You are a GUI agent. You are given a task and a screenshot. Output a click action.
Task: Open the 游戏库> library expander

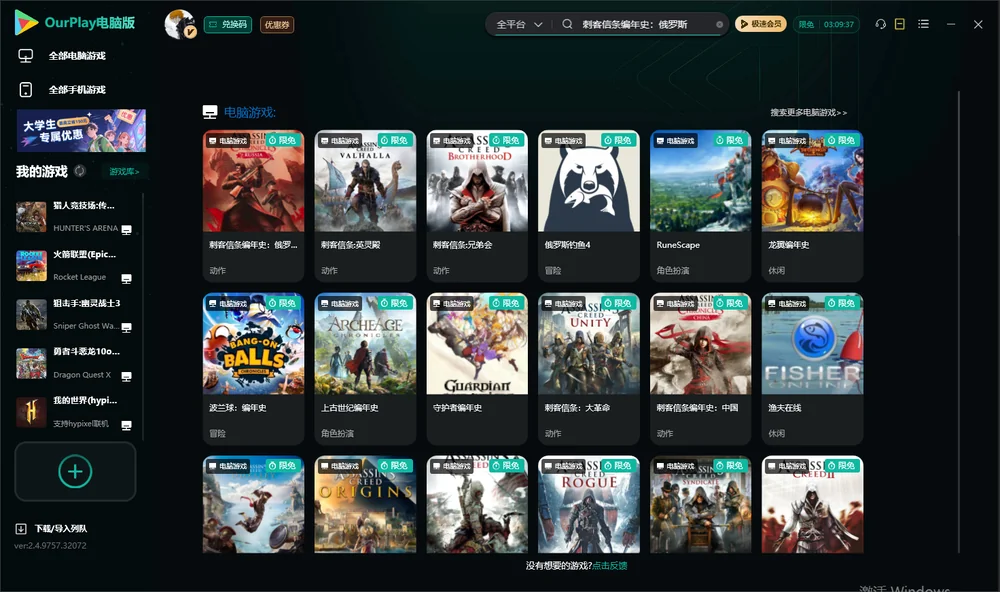tap(124, 171)
